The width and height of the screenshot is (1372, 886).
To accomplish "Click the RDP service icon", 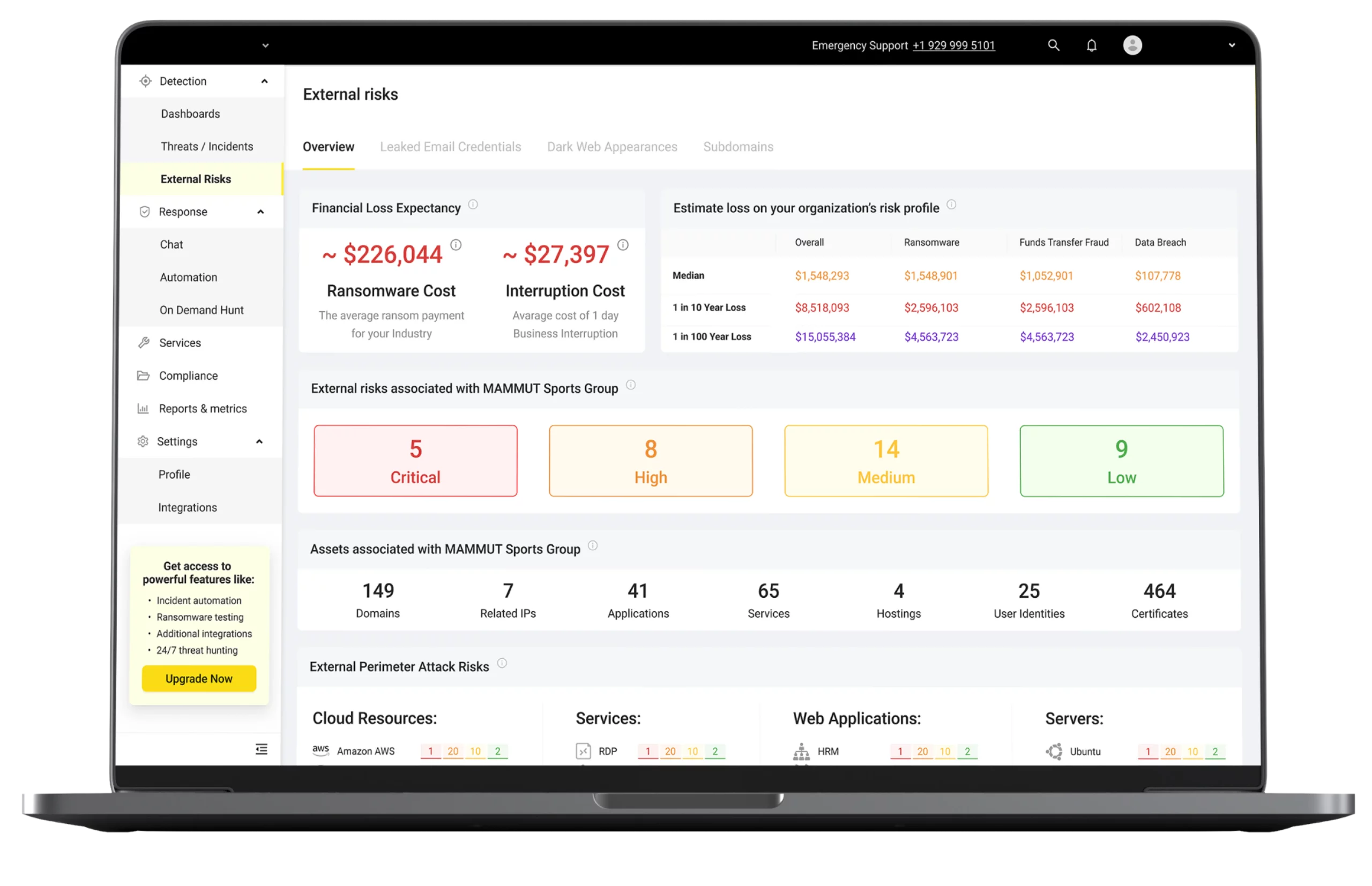I will [x=583, y=751].
